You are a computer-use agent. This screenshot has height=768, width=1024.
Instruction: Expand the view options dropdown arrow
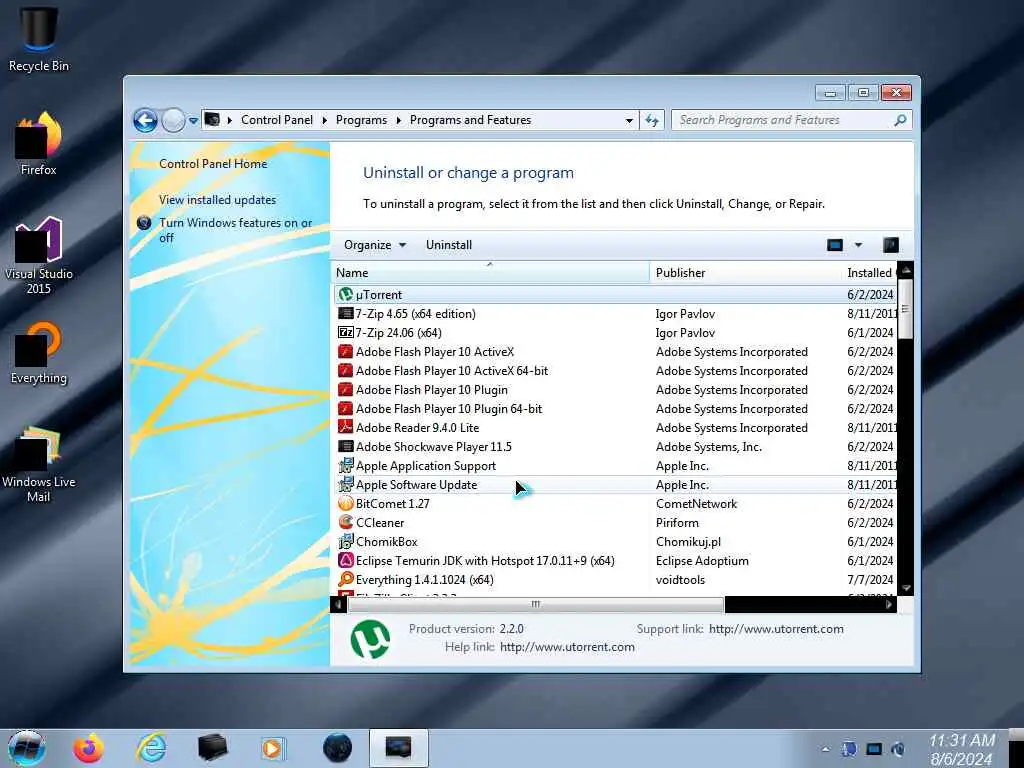(858, 245)
